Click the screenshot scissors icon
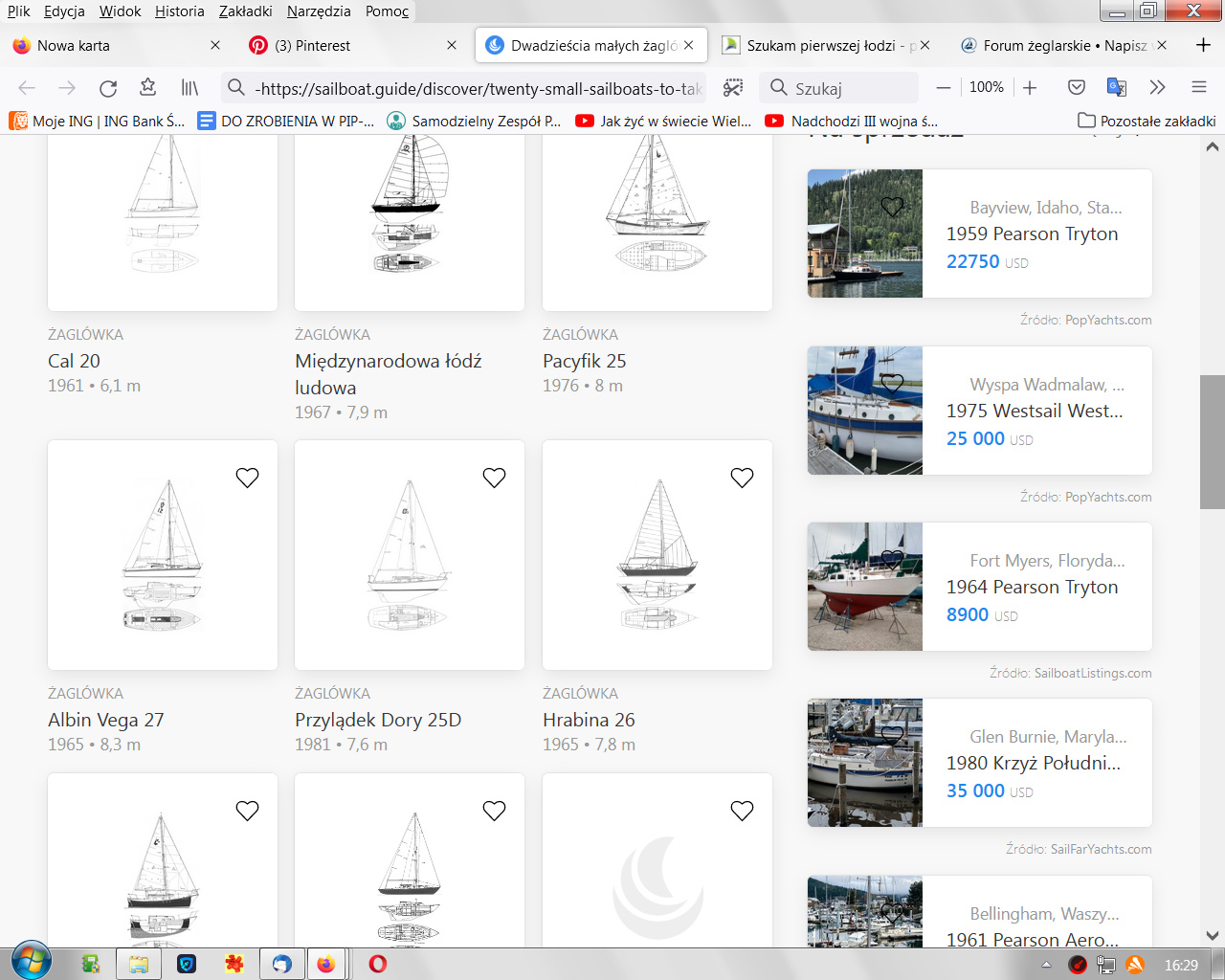Image resolution: width=1225 pixels, height=980 pixels. tap(733, 88)
